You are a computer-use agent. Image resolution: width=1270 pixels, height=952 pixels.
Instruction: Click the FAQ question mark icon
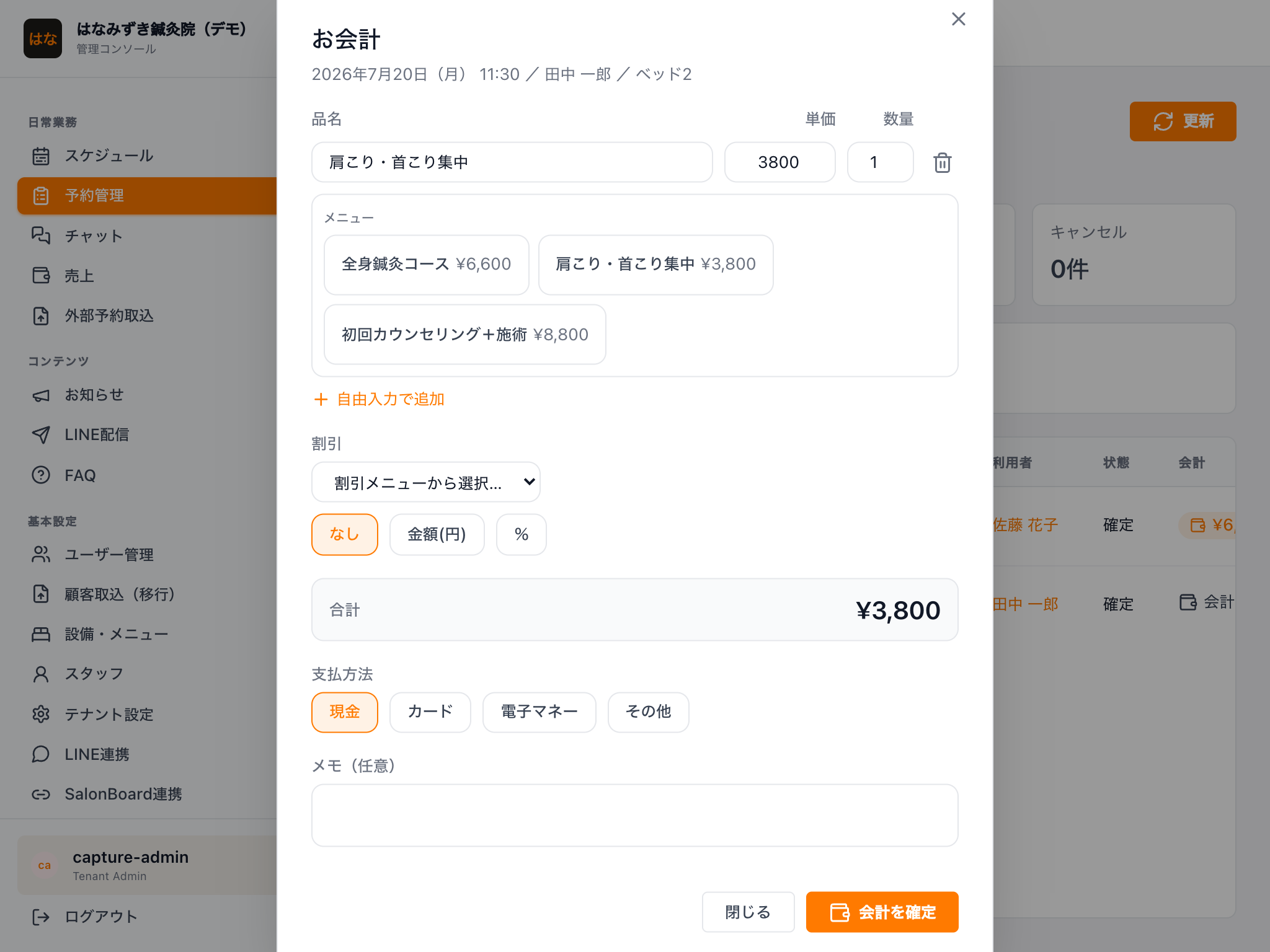41,475
